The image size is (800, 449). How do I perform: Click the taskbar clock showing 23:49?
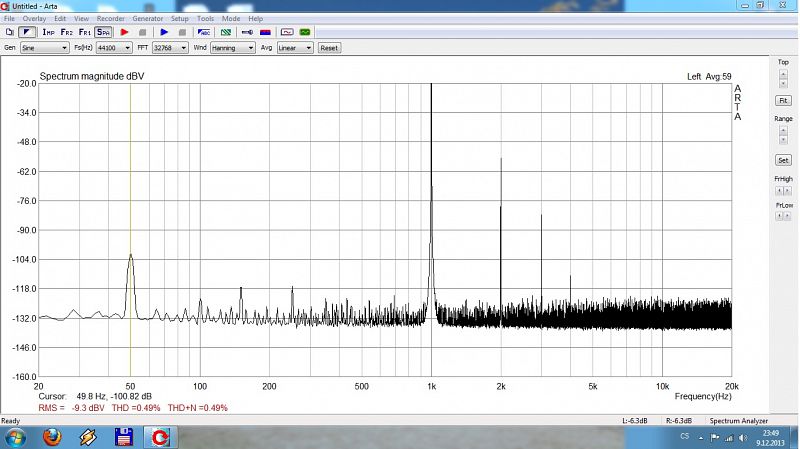(x=770, y=438)
